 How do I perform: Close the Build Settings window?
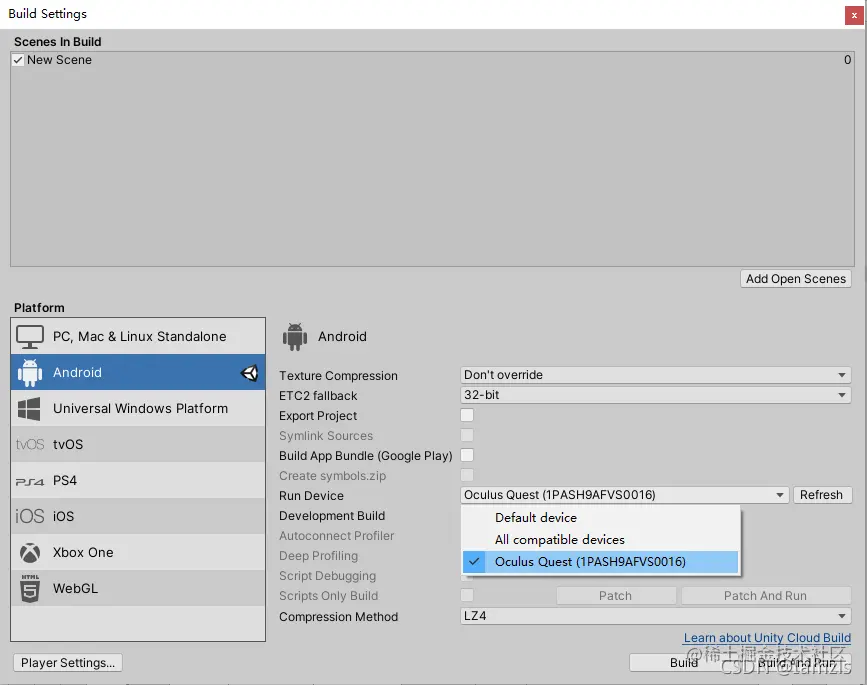pyautogui.click(x=854, y=15)
